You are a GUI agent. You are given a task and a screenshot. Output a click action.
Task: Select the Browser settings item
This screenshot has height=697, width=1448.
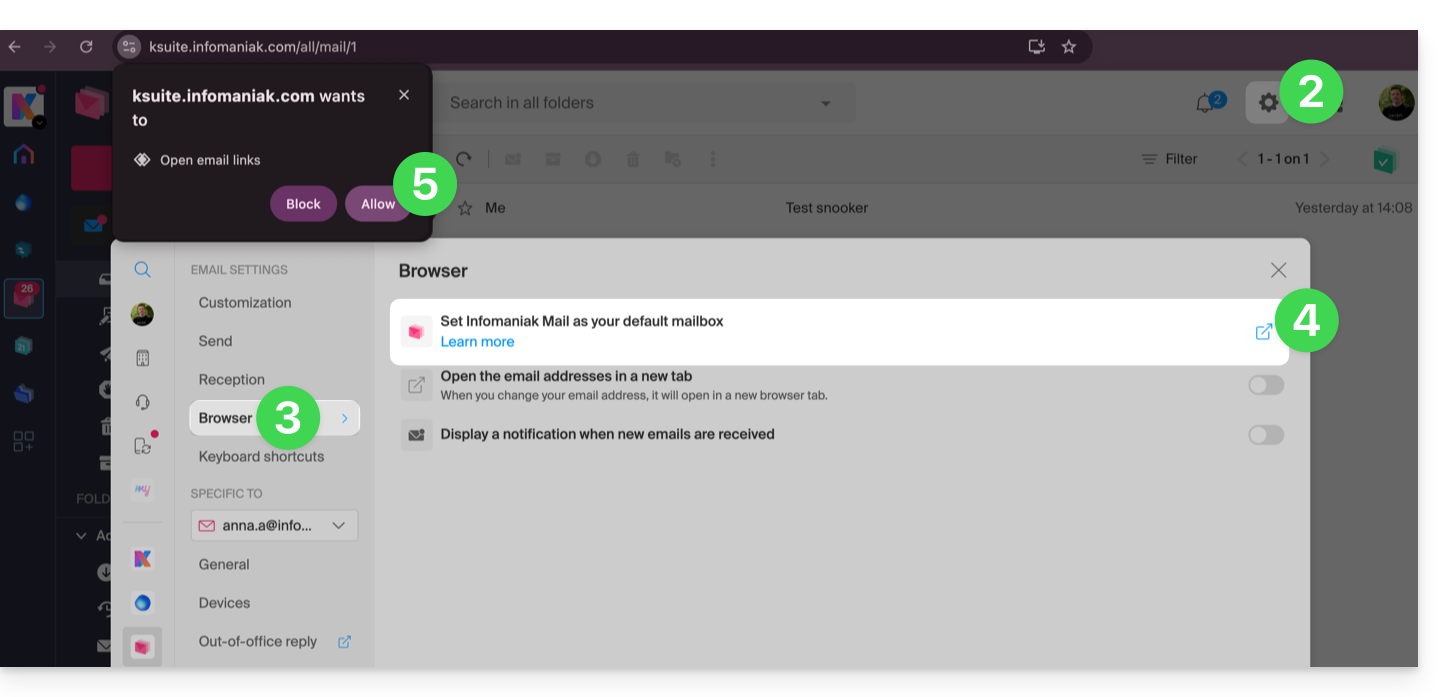coord(226,418)
